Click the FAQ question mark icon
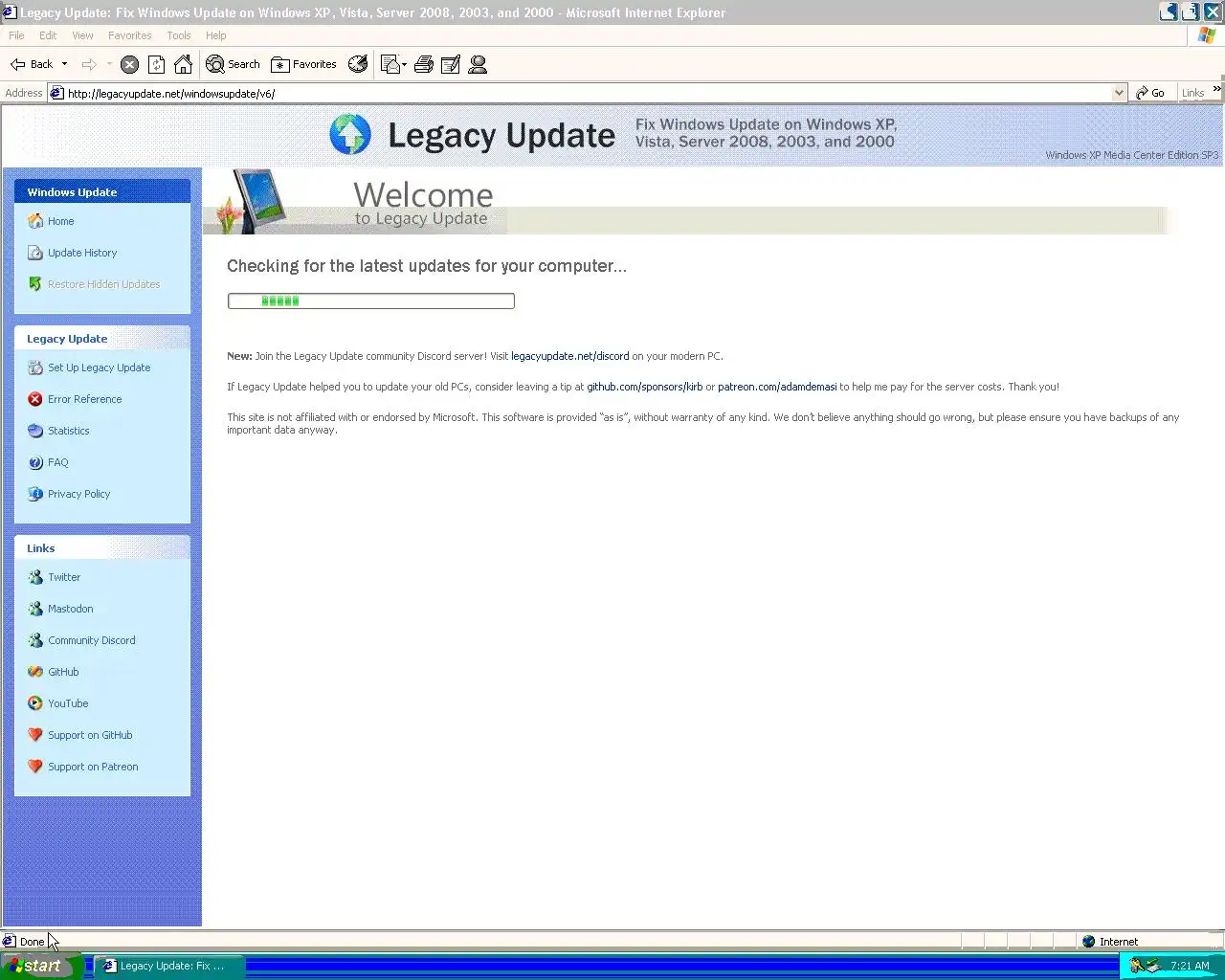1225x980 pixels. (x=35, y=462)
